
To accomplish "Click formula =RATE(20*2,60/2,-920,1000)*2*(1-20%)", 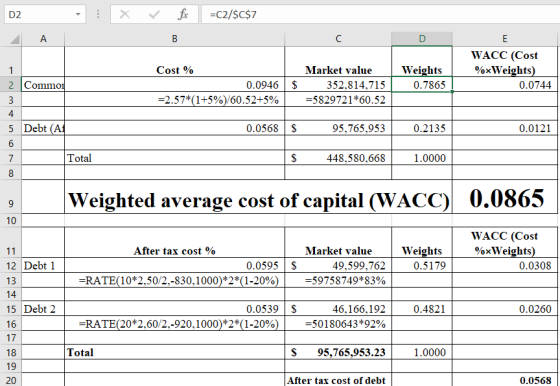I will (179, 324).
